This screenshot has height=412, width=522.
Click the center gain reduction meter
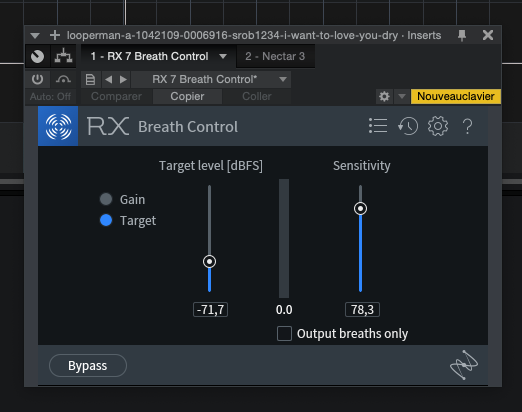coord(284,238)
